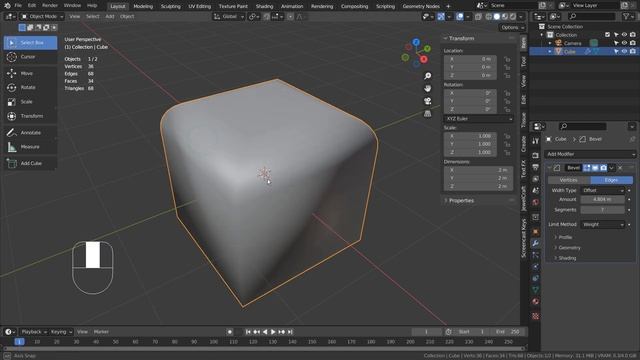Toggle camera view icon in viewport

tap(427, 101)
